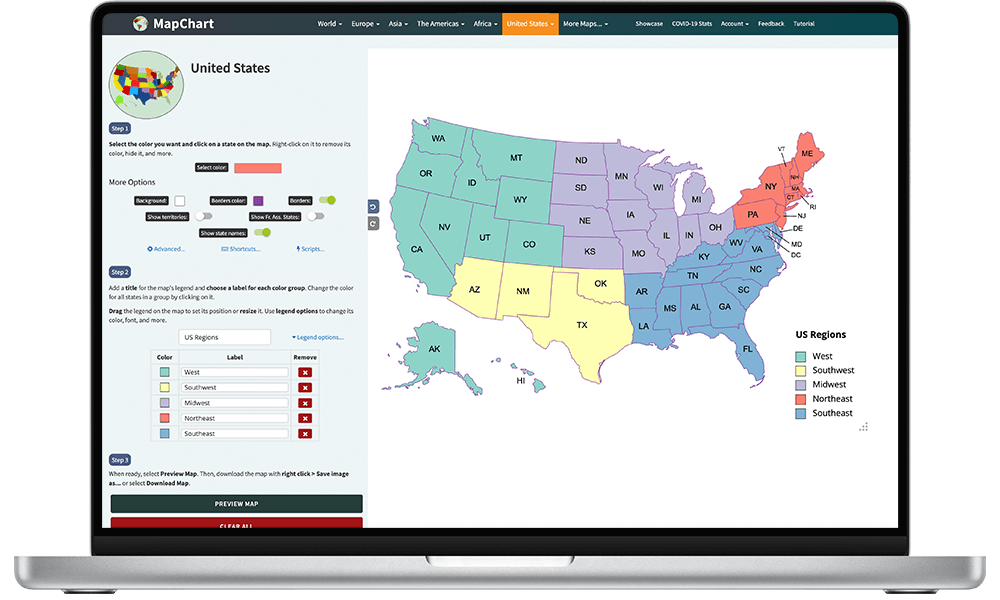
Task: Turn off the Show state names switch
Action: (x=262, y=233)
